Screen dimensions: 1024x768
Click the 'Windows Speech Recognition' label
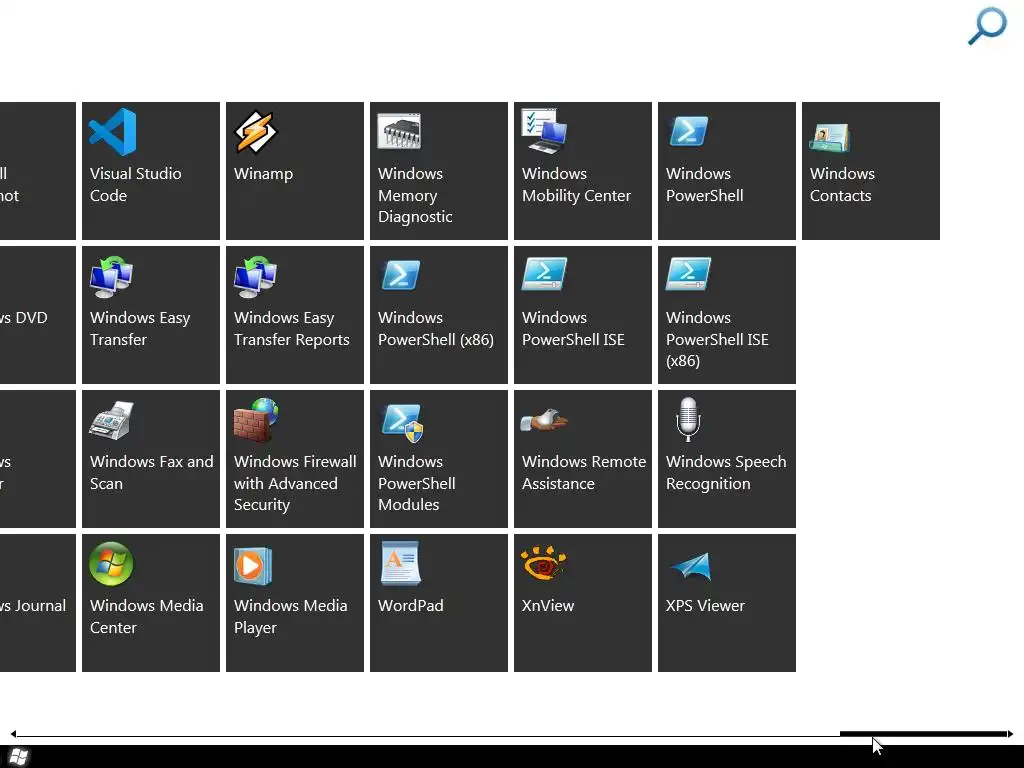pos(726,472)
